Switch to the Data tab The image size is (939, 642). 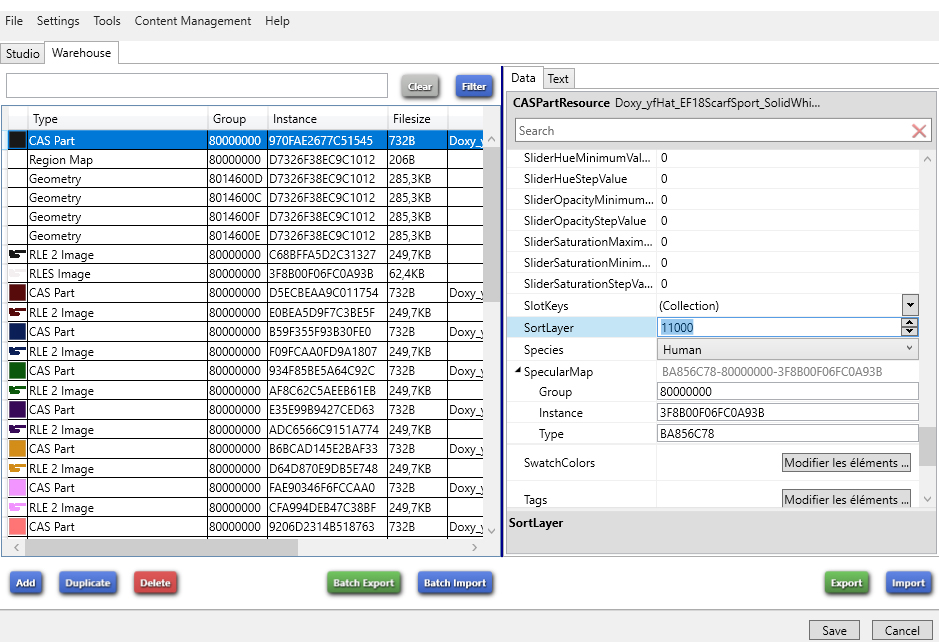[x=523, y=78]
